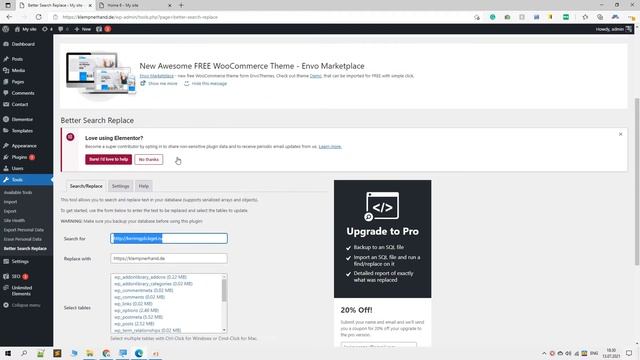The width and height of the screenshot is (640, 360).
Task: Switch to the Home E - My site tab
Action: click(135, 5)
